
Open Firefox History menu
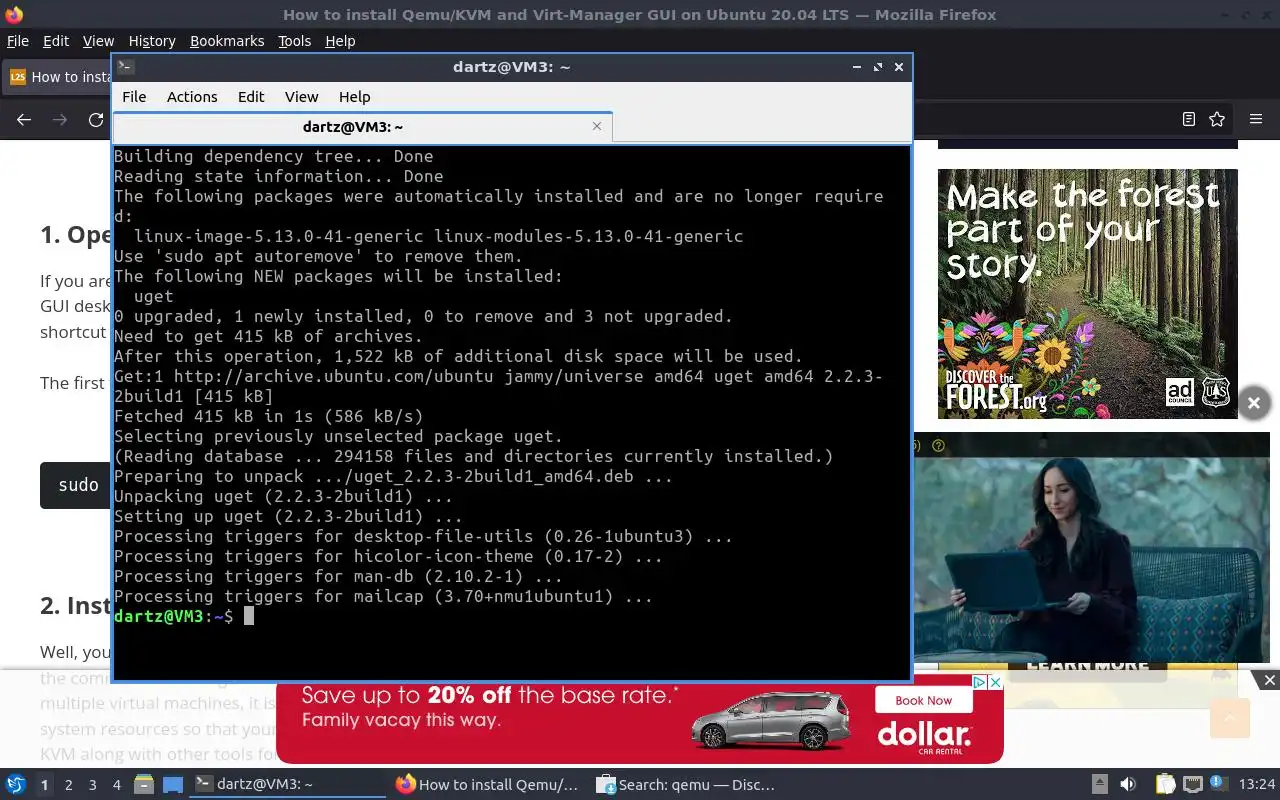pyautogui.click(x=152, y=41)
